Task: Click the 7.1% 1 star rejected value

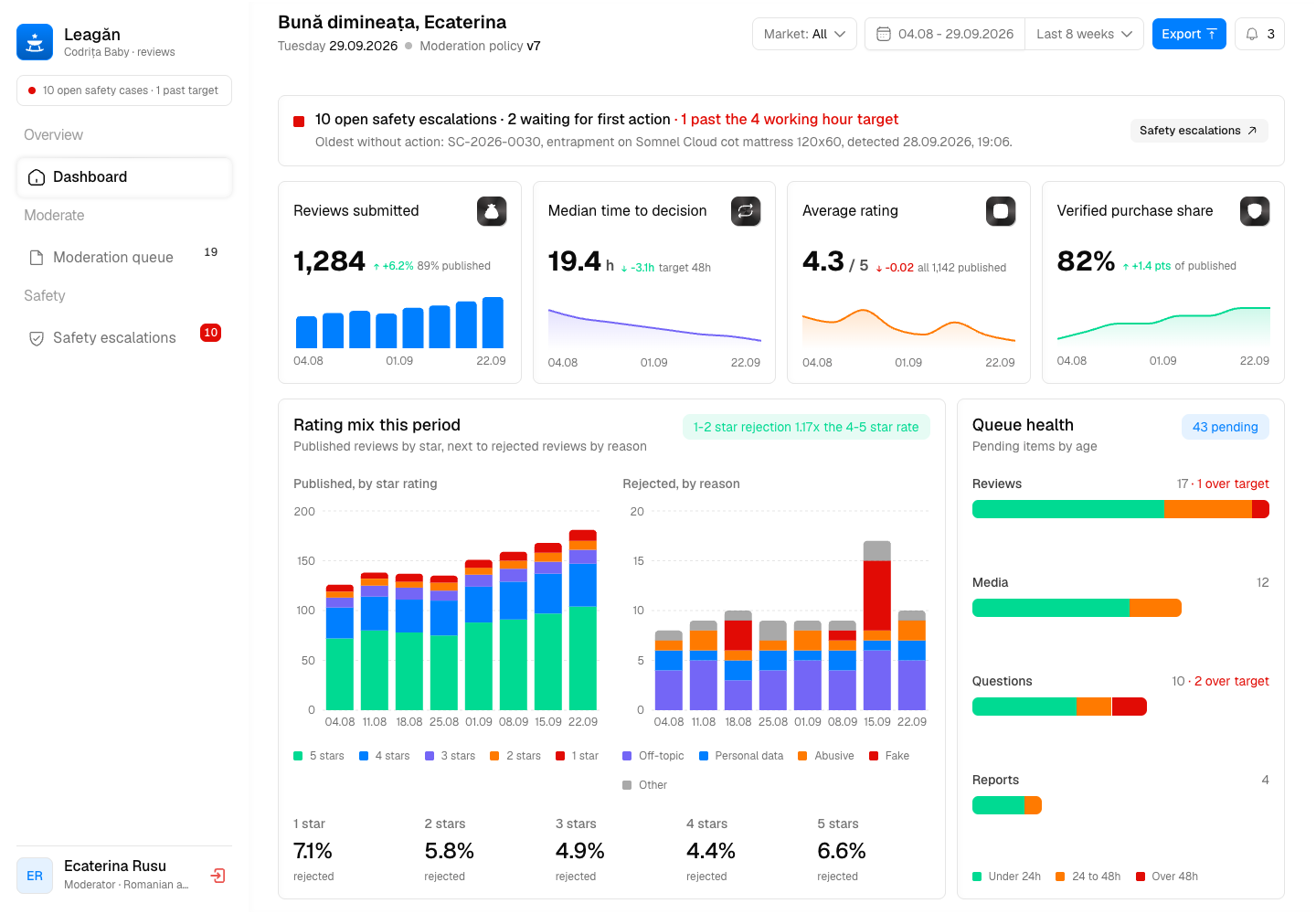Action: click(313, 851)
